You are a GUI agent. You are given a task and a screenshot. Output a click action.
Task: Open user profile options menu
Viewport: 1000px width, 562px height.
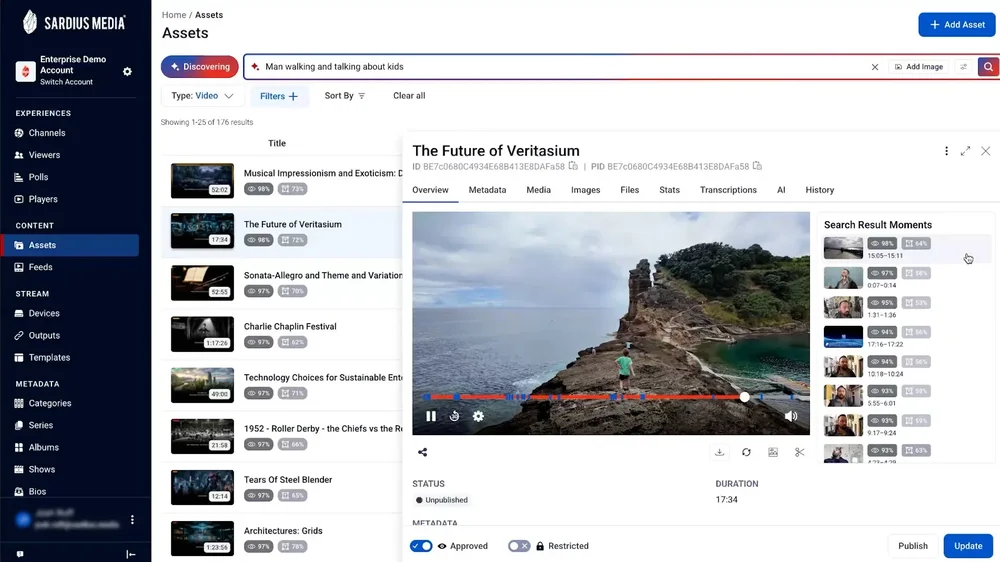pos(132,520)
